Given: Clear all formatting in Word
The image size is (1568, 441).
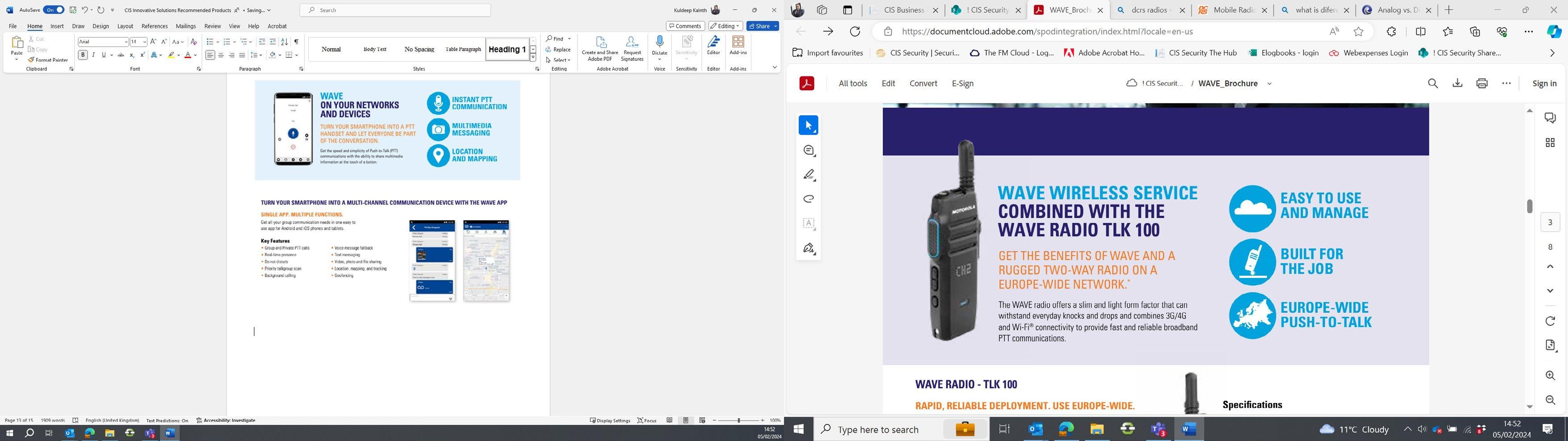Looking at the screenshot, I should 193,42.
